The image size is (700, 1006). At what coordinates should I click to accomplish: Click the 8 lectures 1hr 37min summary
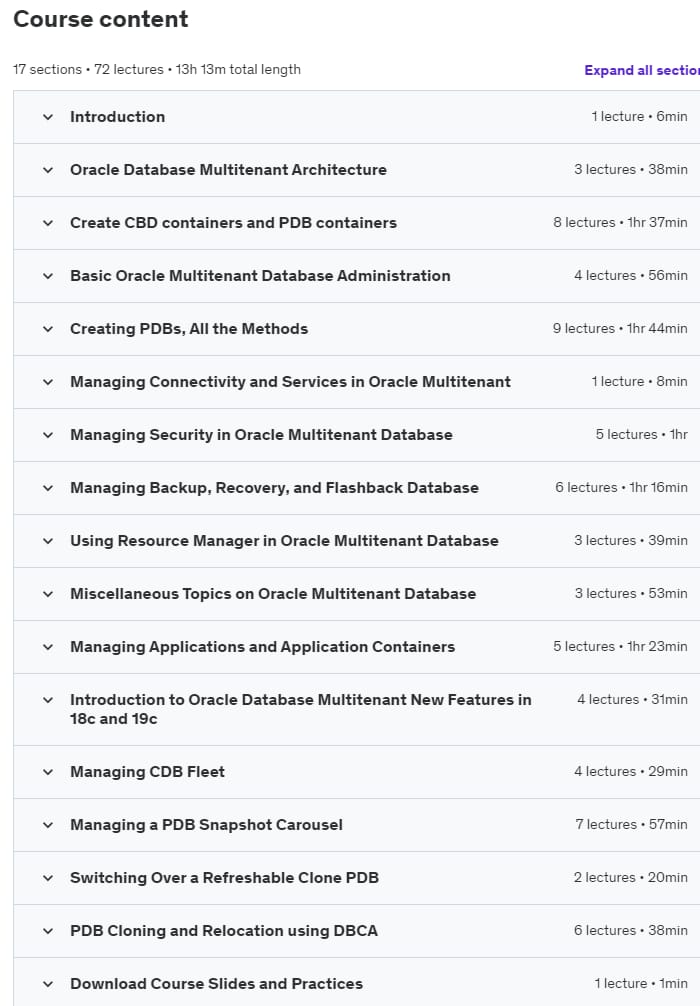pos(620,223)
